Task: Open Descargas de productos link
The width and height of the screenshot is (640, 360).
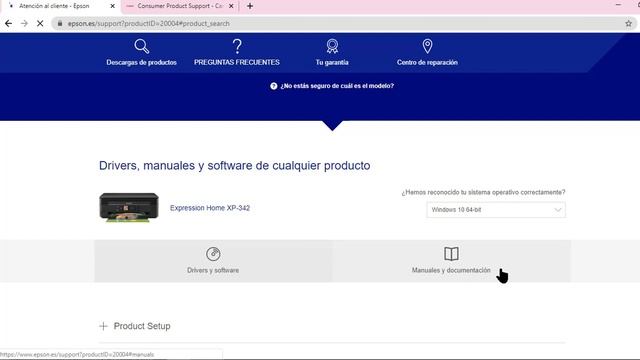Action: pyautogui.click(x=142, y=62)
